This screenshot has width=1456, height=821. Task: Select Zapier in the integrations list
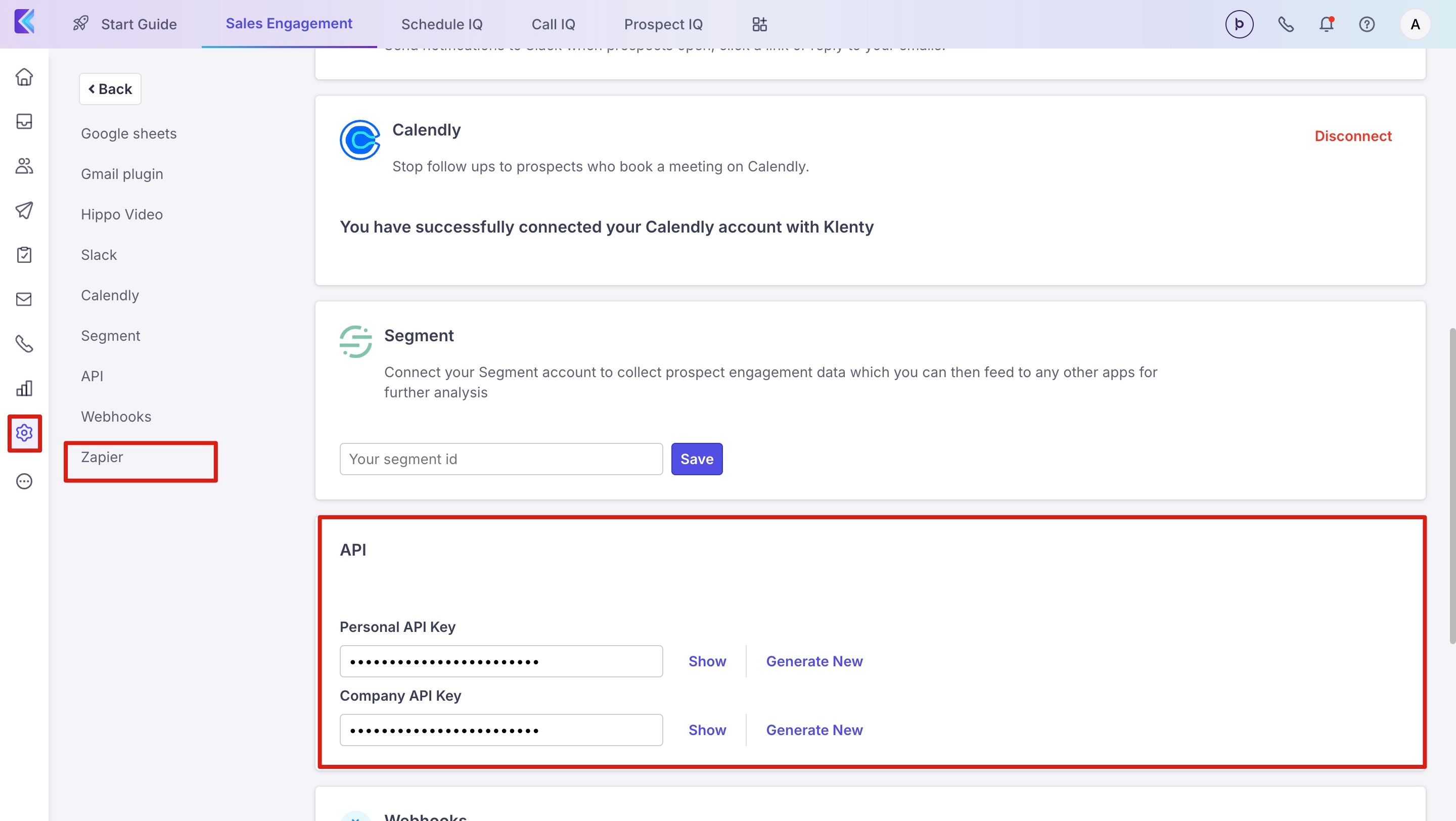coord(102,457)
